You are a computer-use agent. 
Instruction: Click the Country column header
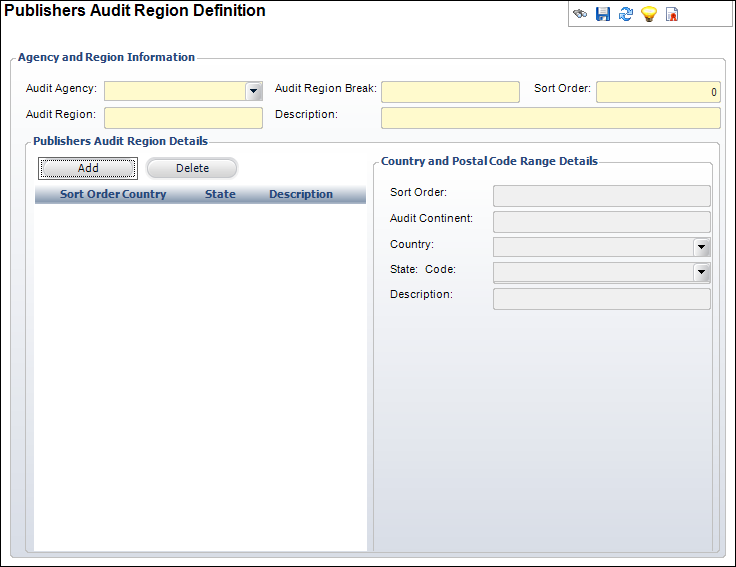(x=144, y=194)
